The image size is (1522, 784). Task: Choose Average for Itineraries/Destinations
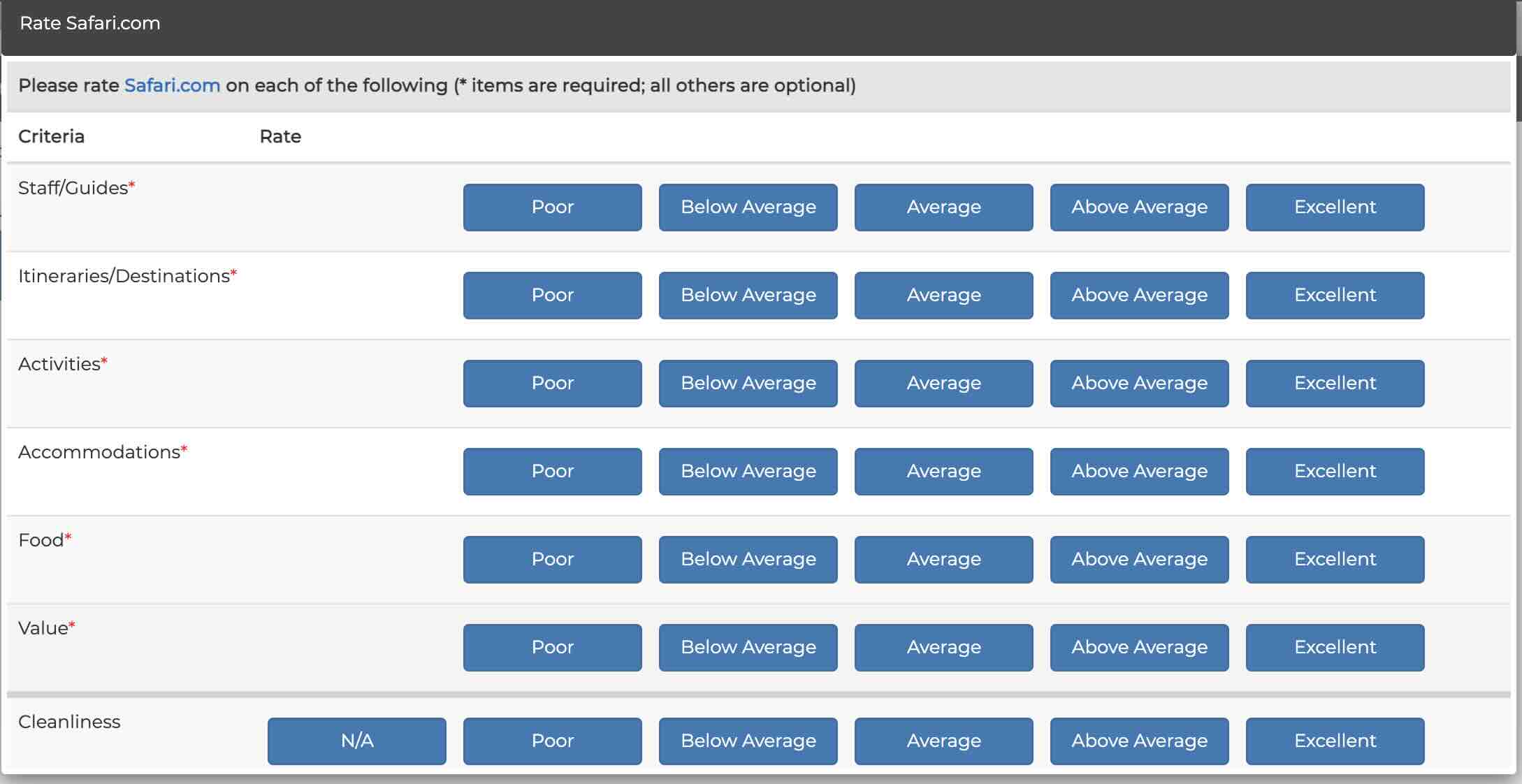click(943, 295)
